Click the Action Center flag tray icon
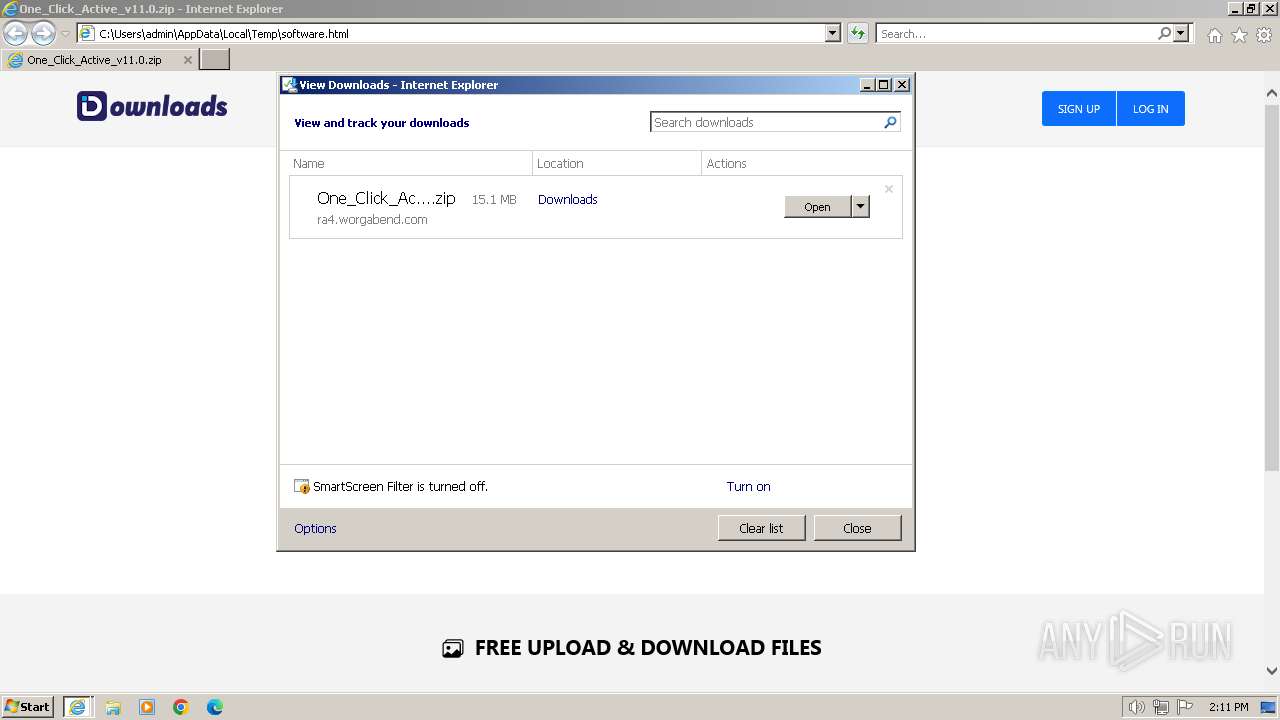Screen dimensions: 1280x720 pyautogui.click(x=1185, y=707)
